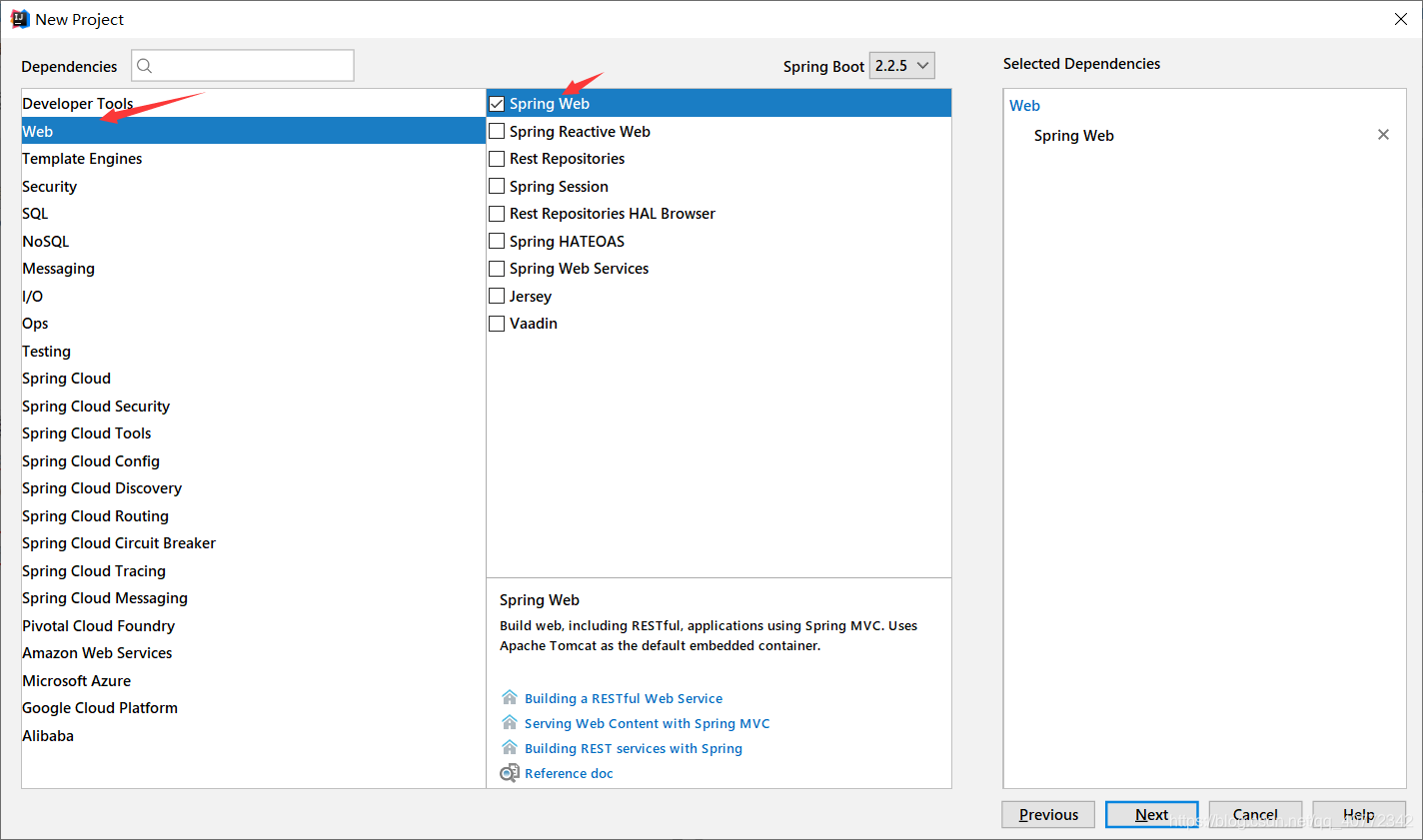Tick the Spring Session checkbox
The width and height of the screenshot is (1423, 840).
tap(497, 186)
